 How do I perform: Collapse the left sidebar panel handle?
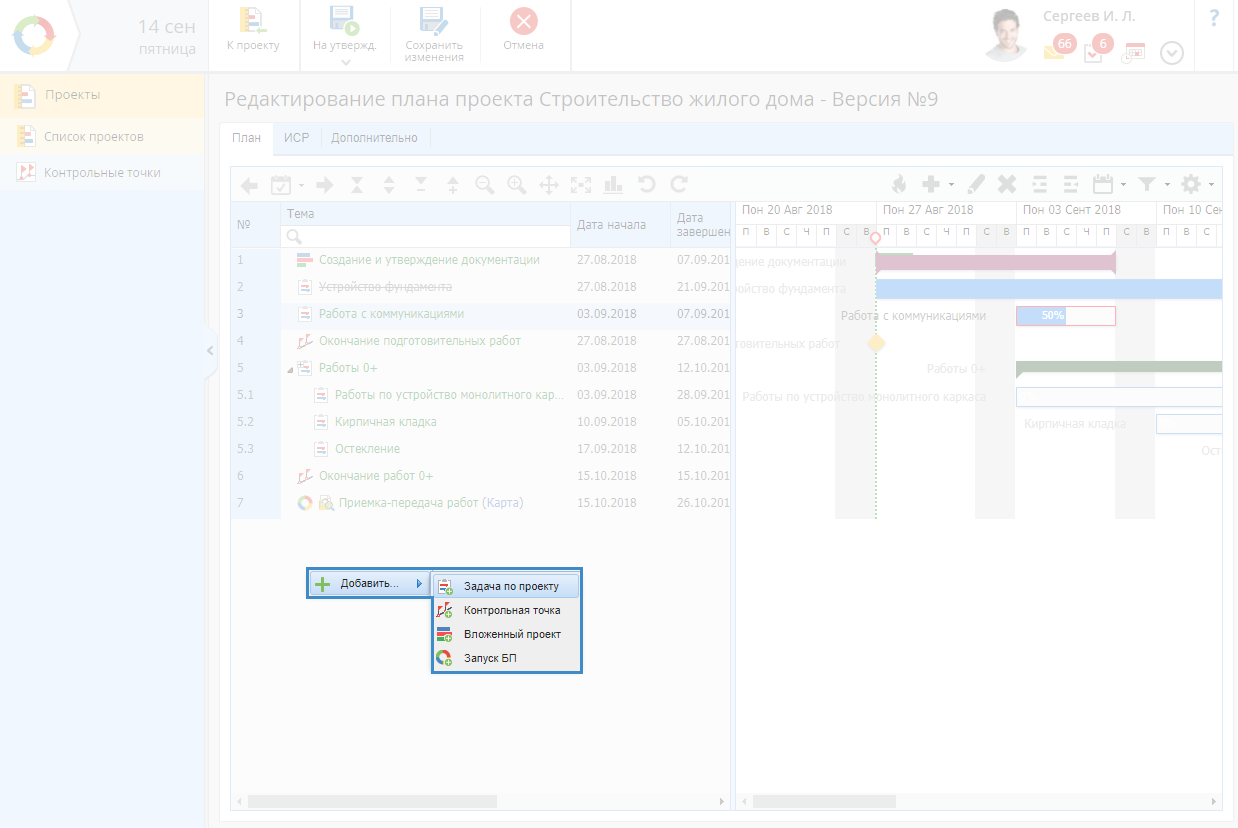[210, 350]
